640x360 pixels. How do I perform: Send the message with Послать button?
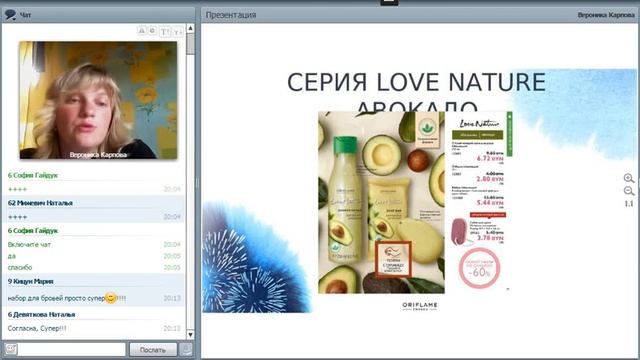[x=153, y=350]
